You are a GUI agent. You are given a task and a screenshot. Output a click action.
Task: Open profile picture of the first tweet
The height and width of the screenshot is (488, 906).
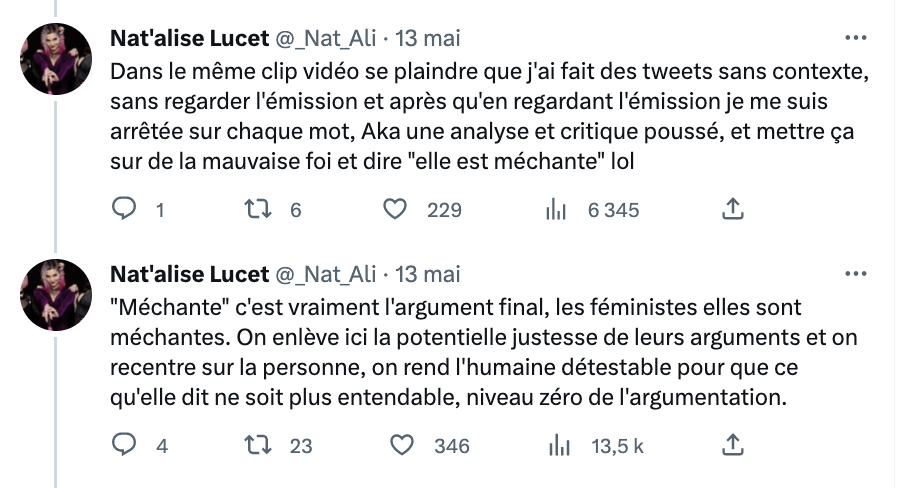(x=56, y=59)
